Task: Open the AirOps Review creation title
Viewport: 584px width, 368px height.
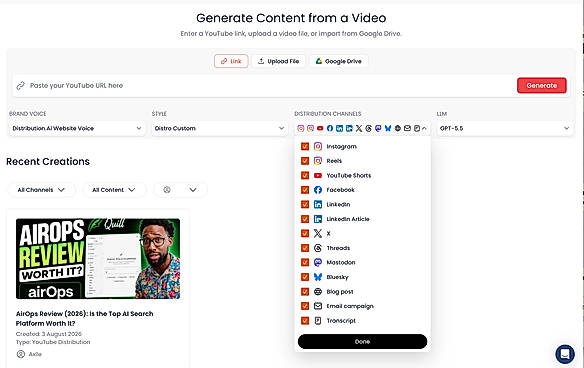Action: pyautogui.click(x=85, y=318)
